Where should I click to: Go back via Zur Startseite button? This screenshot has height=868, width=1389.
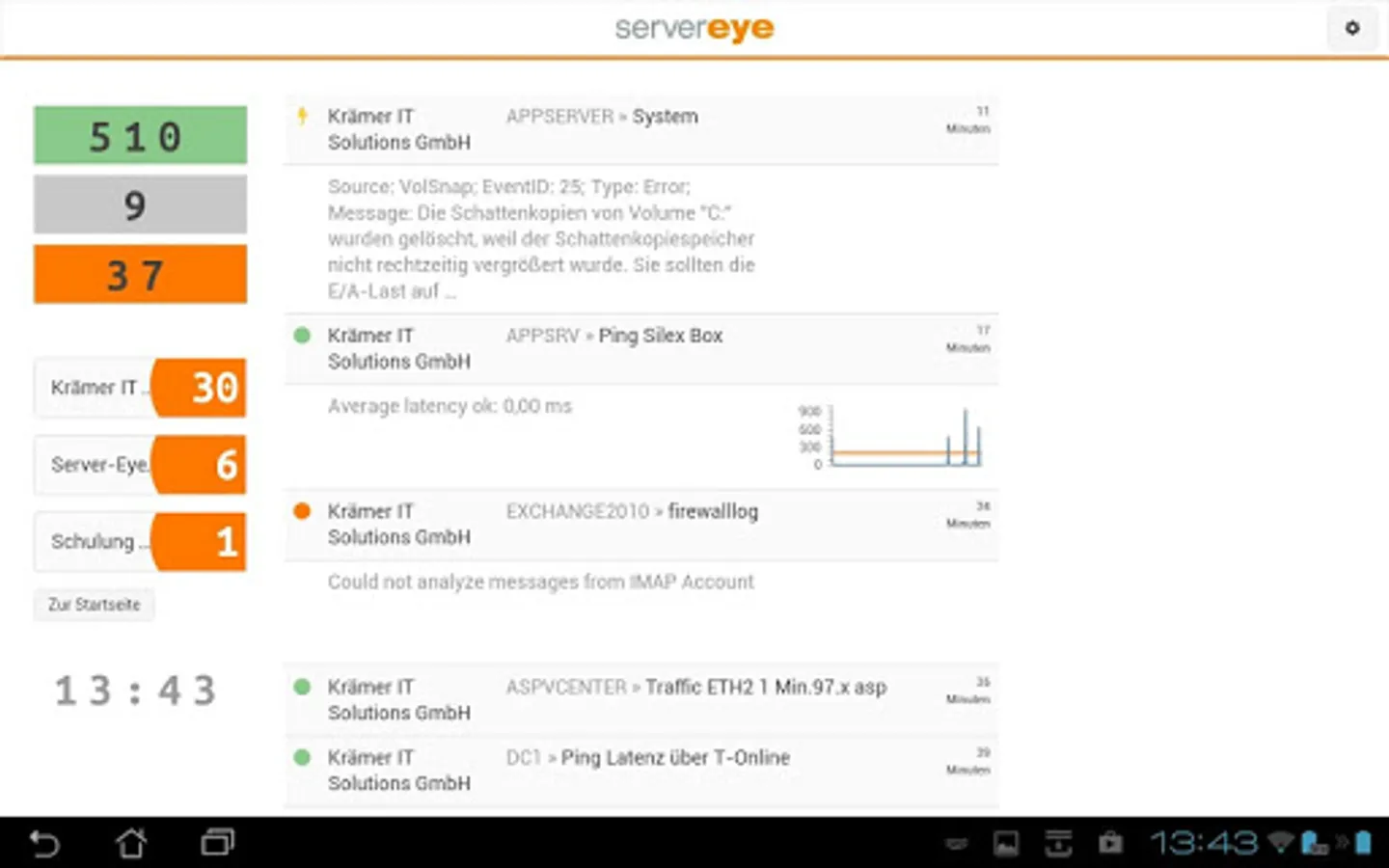95,605
